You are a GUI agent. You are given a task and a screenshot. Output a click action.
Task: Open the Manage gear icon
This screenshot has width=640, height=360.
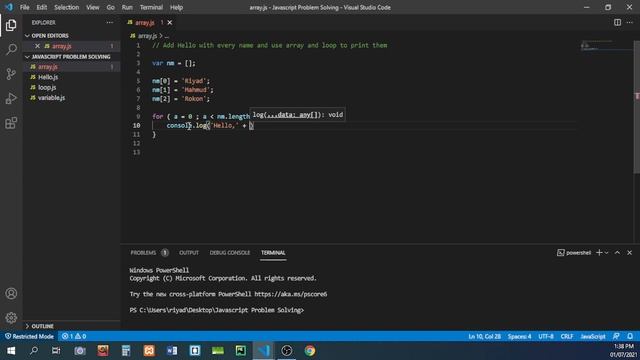pyautogui.click(x=11, y=318)
